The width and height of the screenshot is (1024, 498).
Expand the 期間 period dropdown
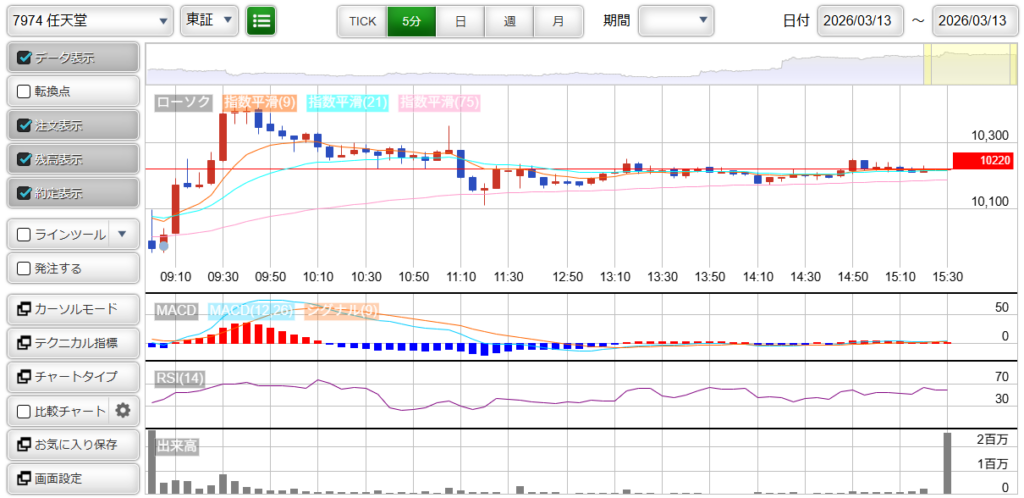(x=677, y=20)
